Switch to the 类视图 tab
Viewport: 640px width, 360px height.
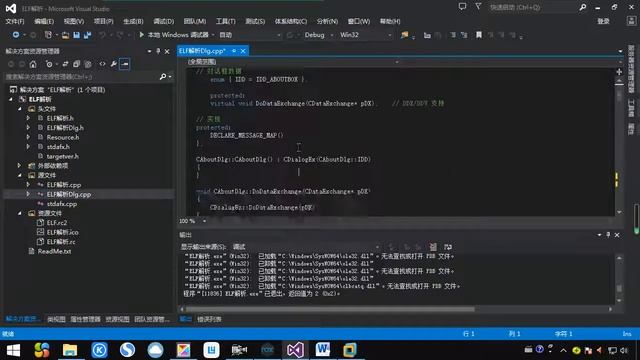56,319
